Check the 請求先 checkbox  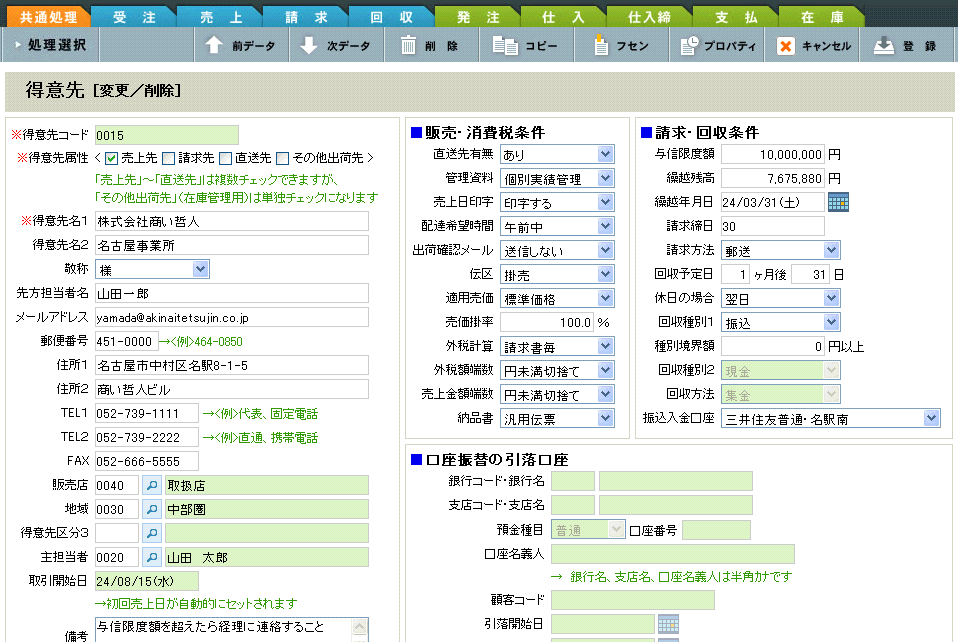(x=169, y=159)
